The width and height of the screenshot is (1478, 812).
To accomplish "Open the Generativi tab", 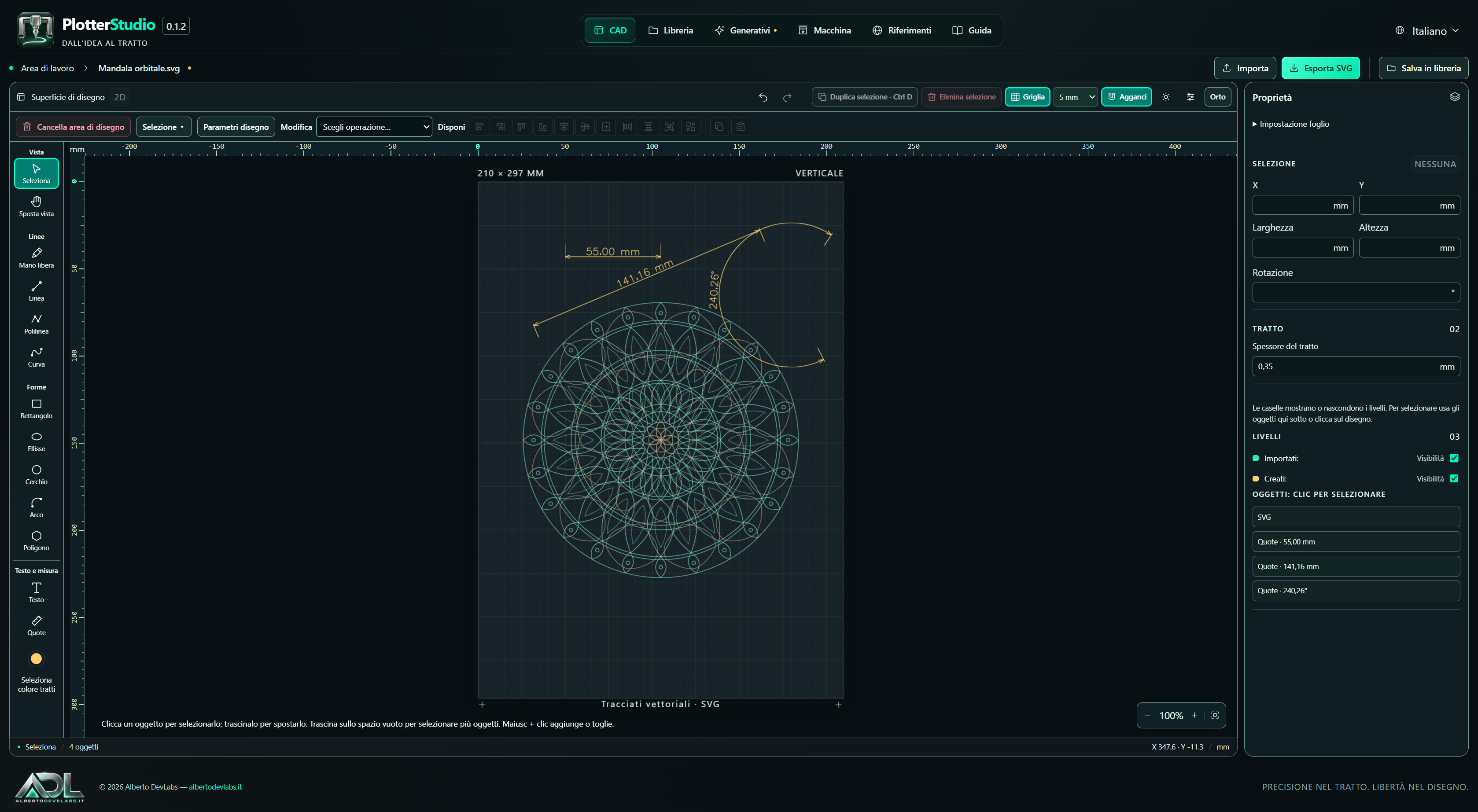I will (745, 30).
